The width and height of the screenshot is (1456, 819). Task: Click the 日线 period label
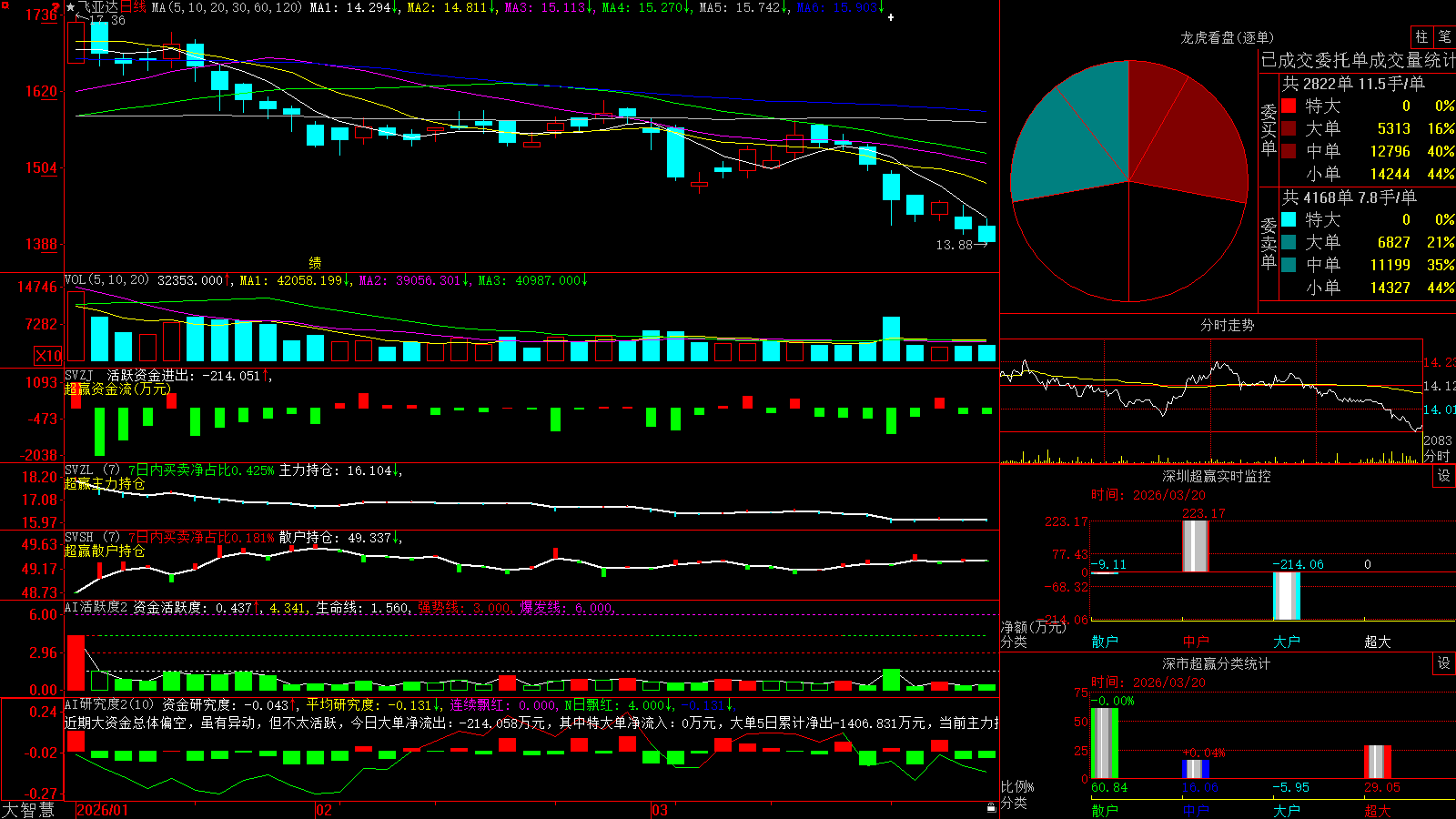(x=133, y=7)
